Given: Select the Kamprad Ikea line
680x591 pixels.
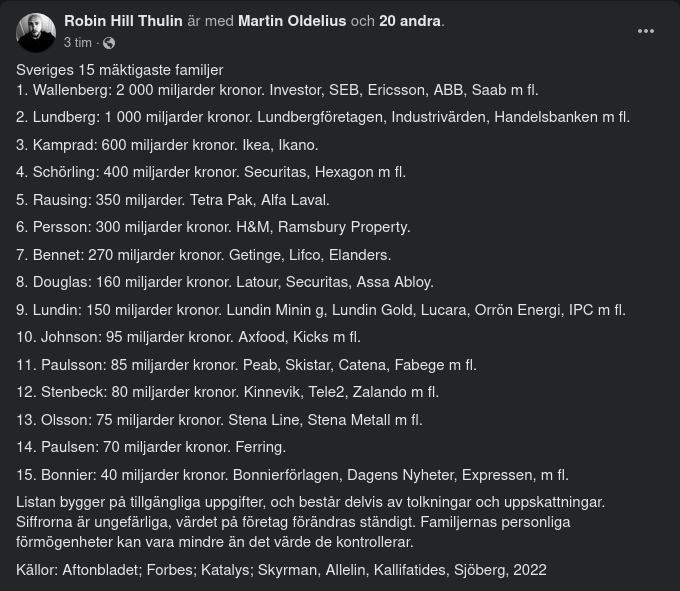Looking at the screenshot, I should click(x=167, y=145).
